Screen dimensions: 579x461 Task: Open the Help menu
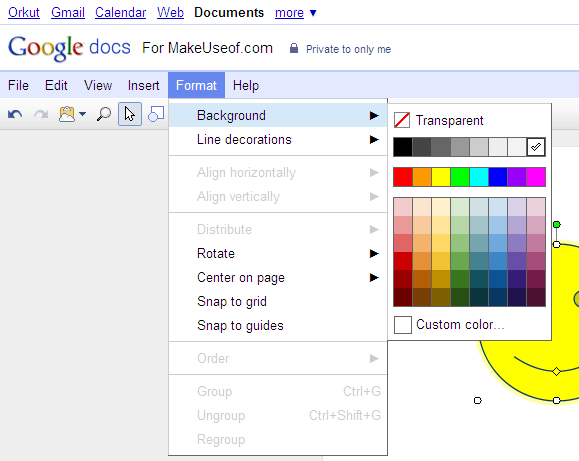coord(246,85)
